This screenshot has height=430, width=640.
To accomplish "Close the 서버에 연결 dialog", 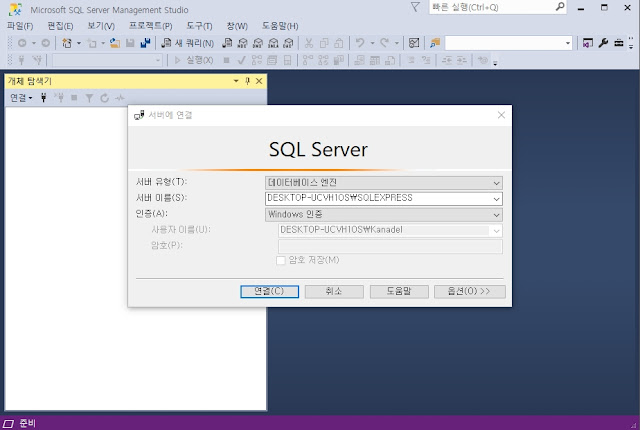I will point(501,115).
